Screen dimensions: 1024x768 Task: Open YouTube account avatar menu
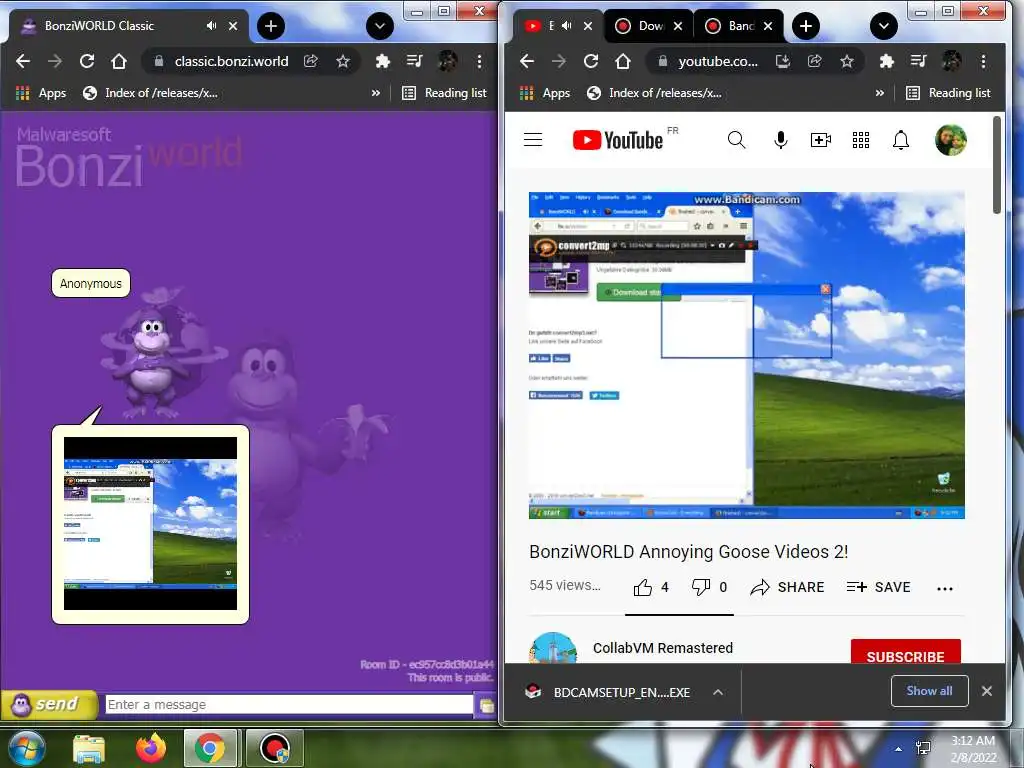pyautogui.click(x=951, y=140)
